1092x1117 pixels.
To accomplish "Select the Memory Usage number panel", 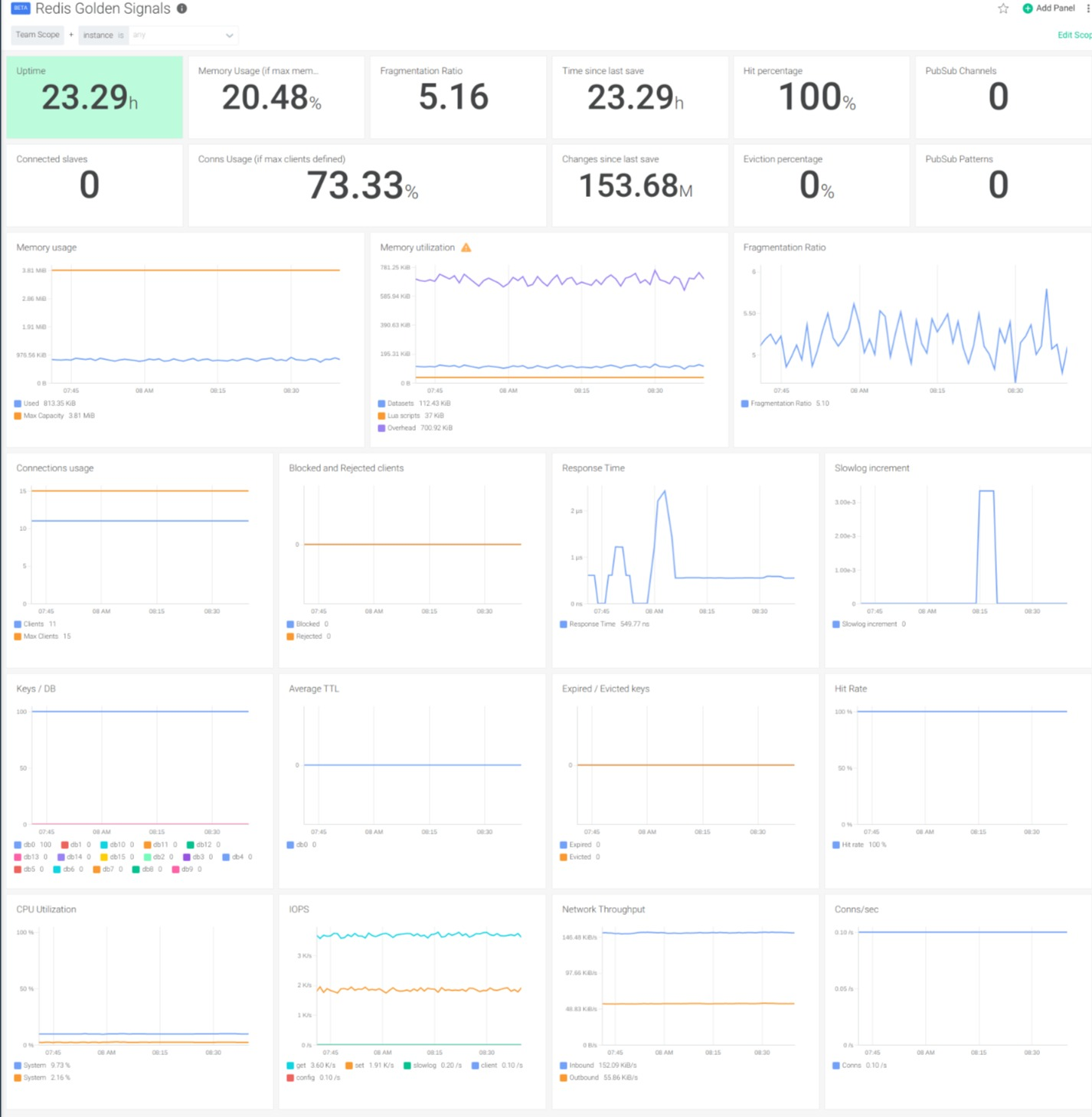I will [x=276, y=97].
